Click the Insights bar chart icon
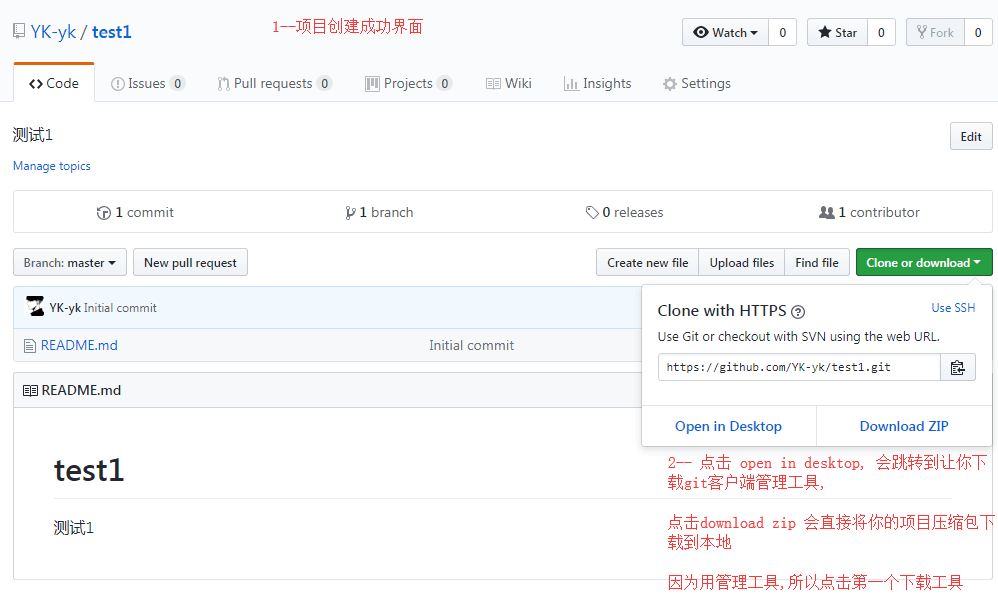 pyautogui.click(x=571, y=84)
